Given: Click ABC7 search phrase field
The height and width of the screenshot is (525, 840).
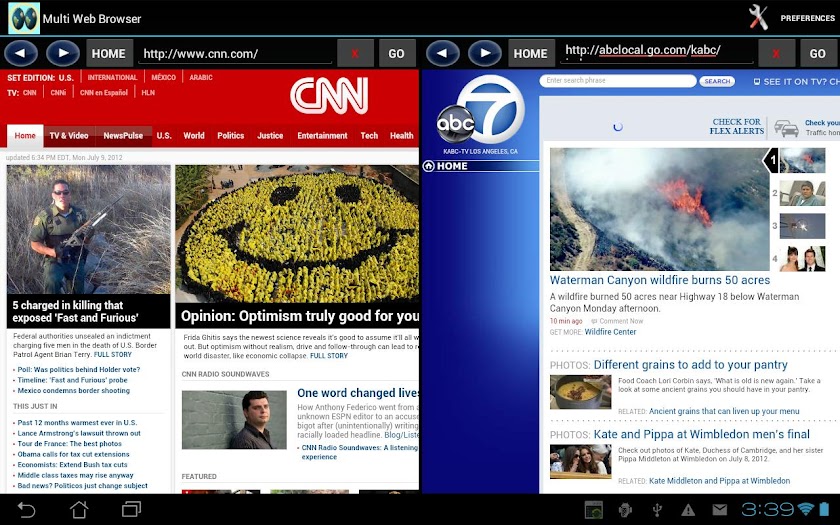Looking at the screenshot, I should 618,81.
